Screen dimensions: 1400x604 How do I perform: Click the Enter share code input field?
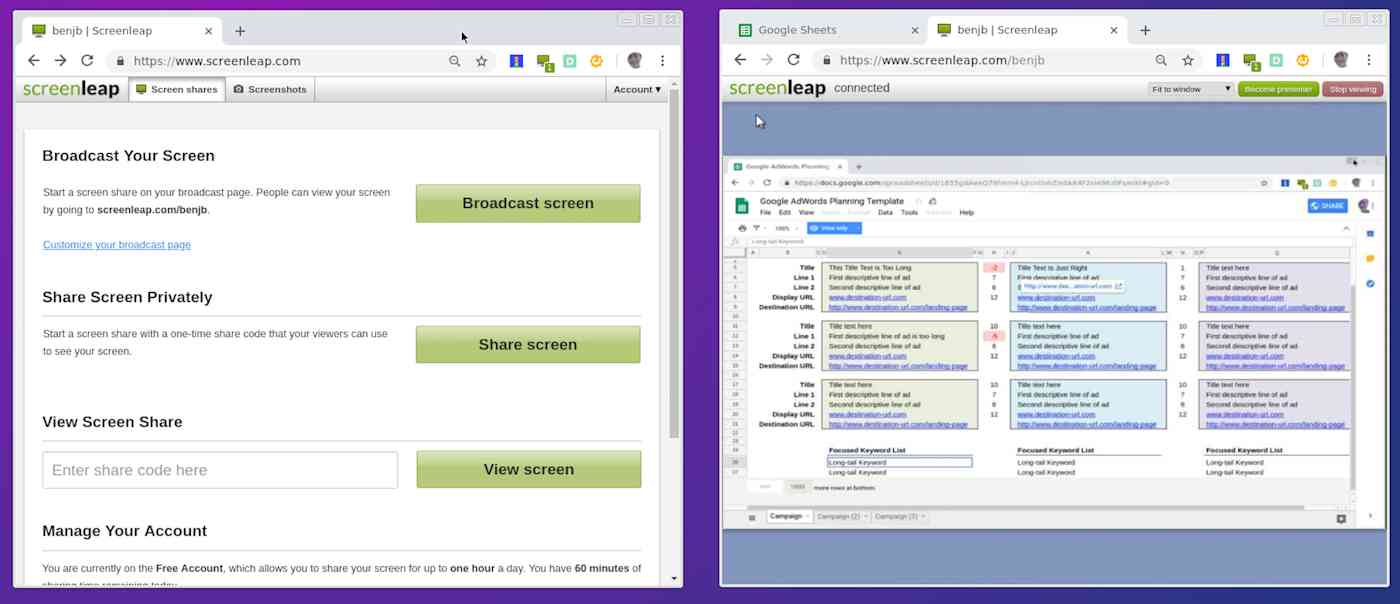point(219,469)
